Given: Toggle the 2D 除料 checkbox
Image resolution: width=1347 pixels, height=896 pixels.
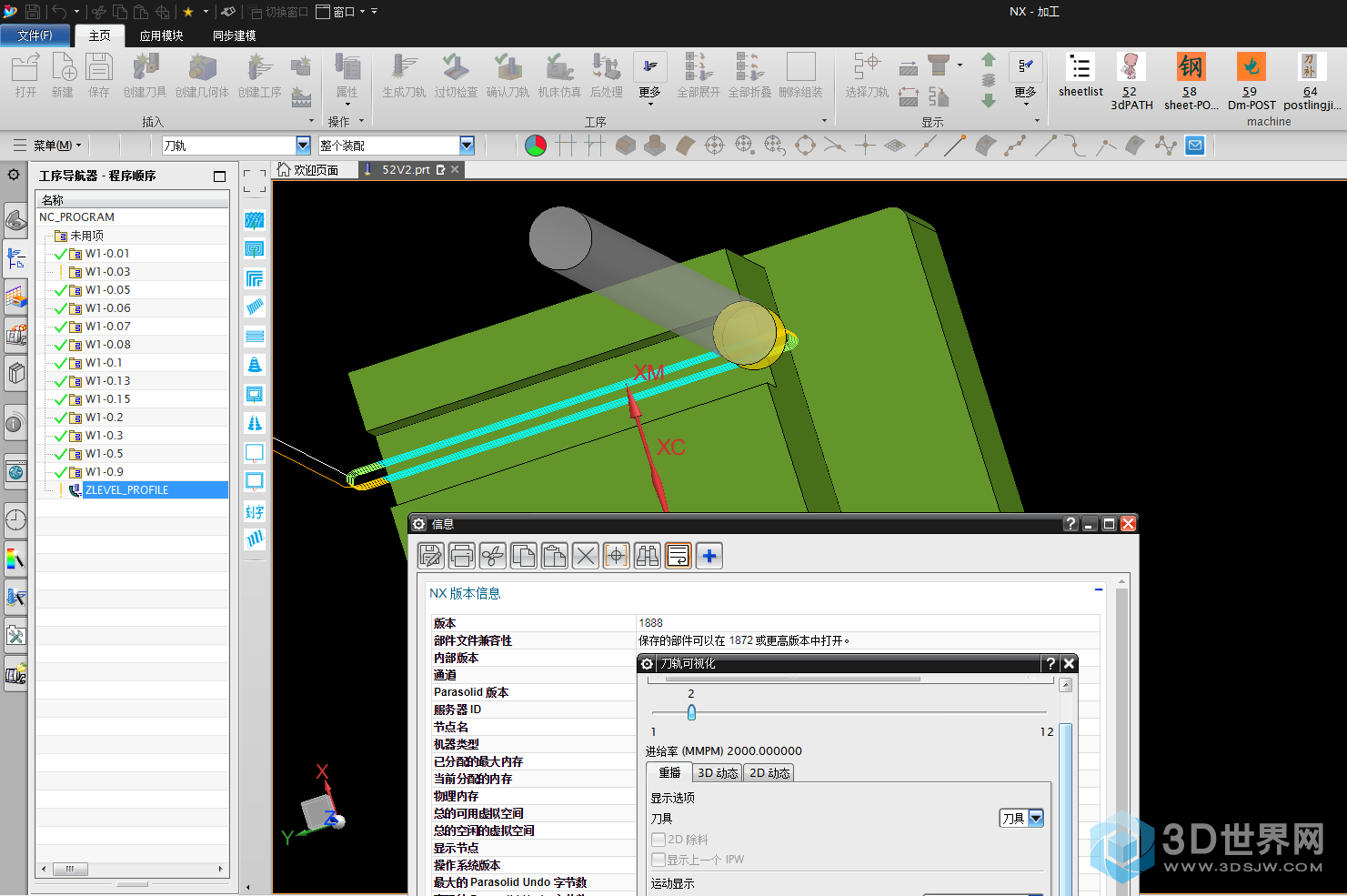Looking at the screenshot, I should coord(658,840).
